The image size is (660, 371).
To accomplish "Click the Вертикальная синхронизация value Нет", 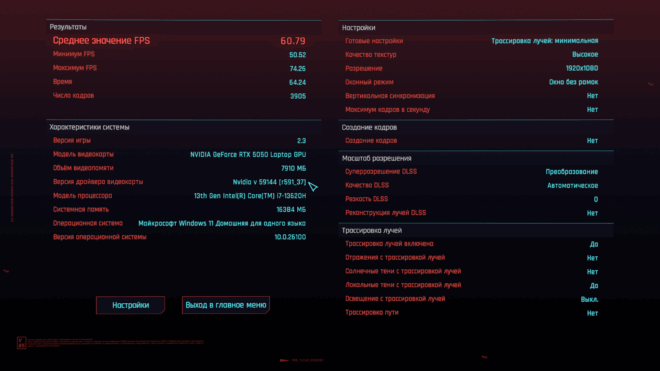I will point(592,96).
